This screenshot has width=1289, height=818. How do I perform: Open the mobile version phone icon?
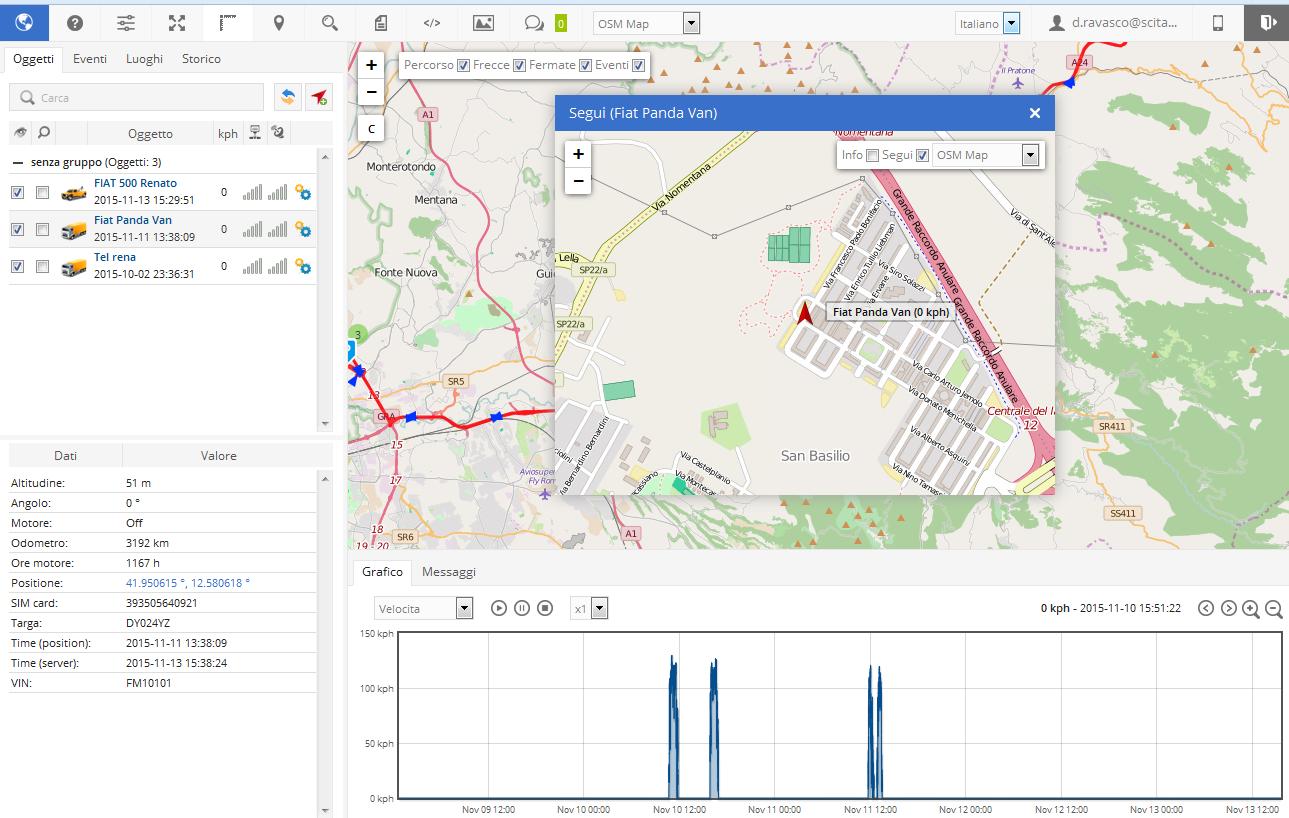pos(1218,23)
